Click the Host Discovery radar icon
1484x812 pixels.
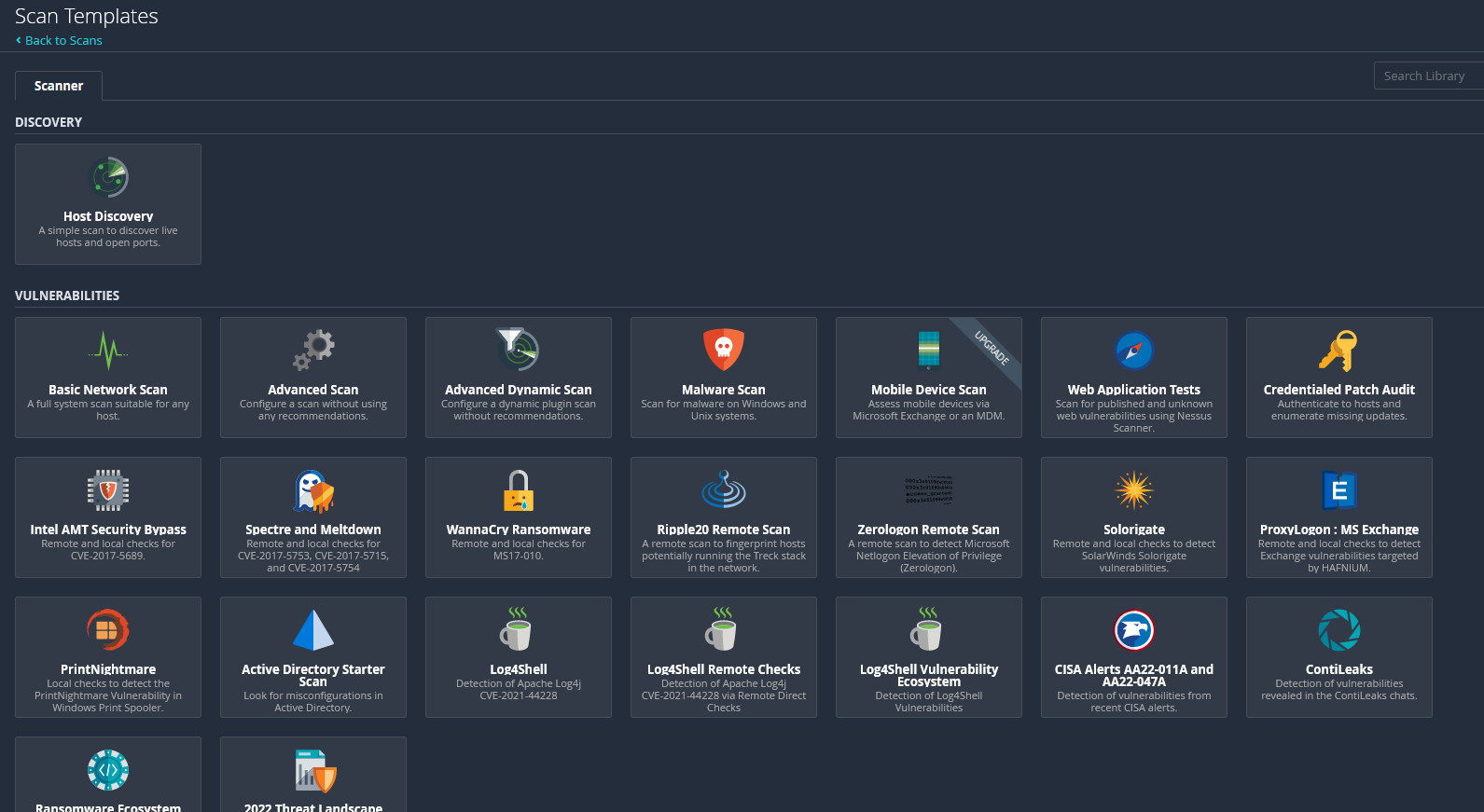(108, 177)
